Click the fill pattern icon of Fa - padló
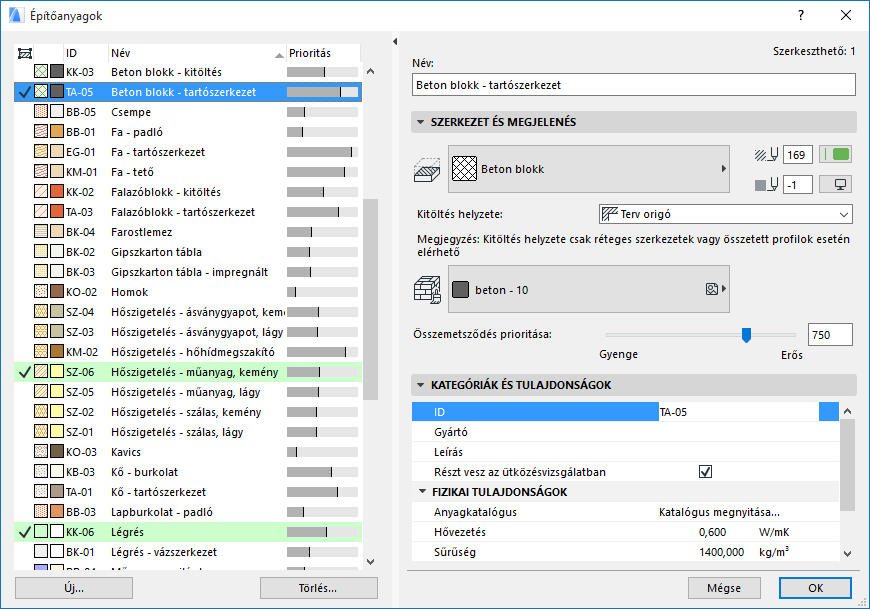The image size is (870, 609). click(x=41, y=131)
